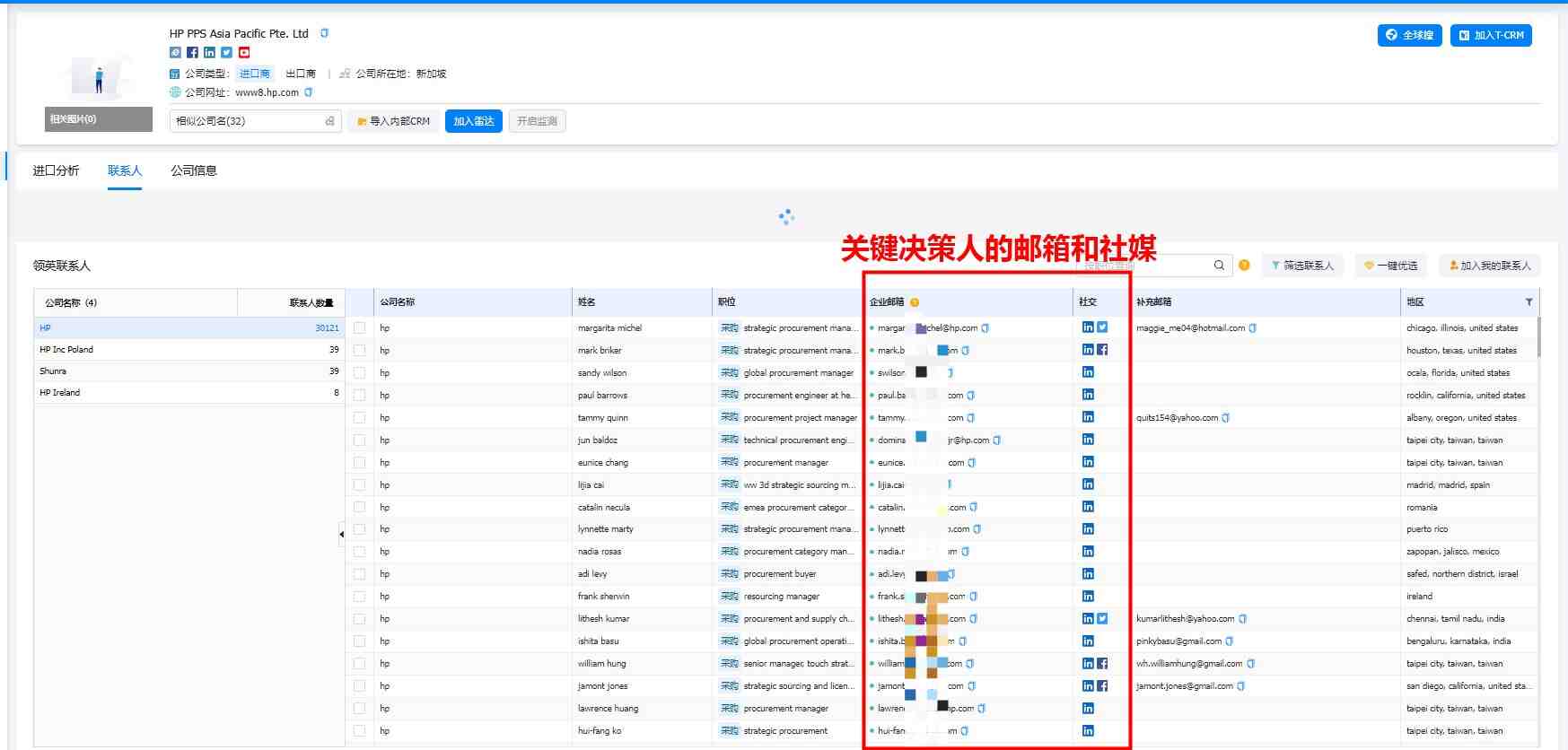Open sandy wilson's LinkedIn icon
Viewport: 1568px width, 750px height.
pos(1088,372)
